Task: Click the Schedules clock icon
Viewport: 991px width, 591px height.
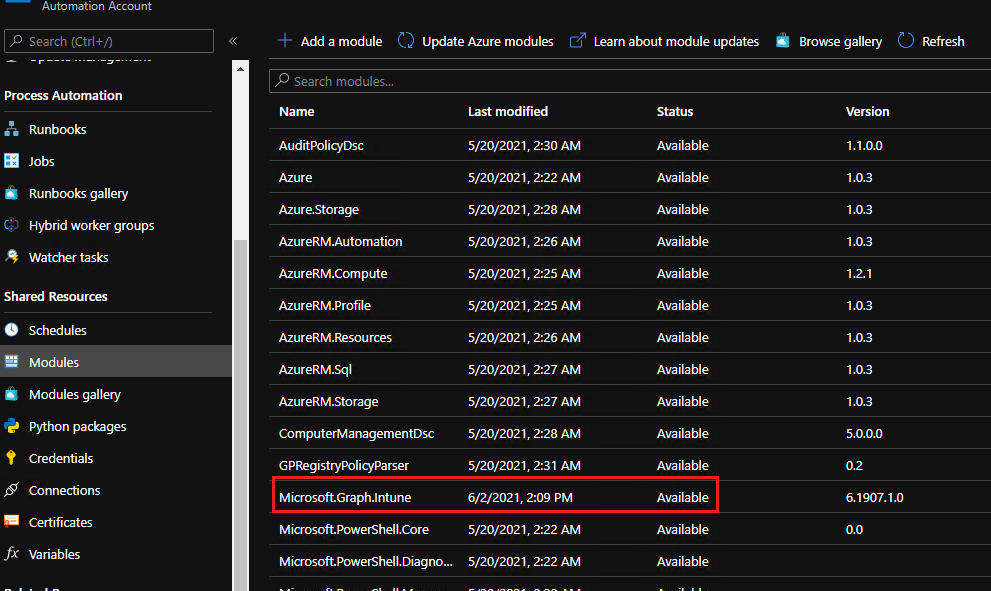Action: pyautogui.click(x=11, y=330)
